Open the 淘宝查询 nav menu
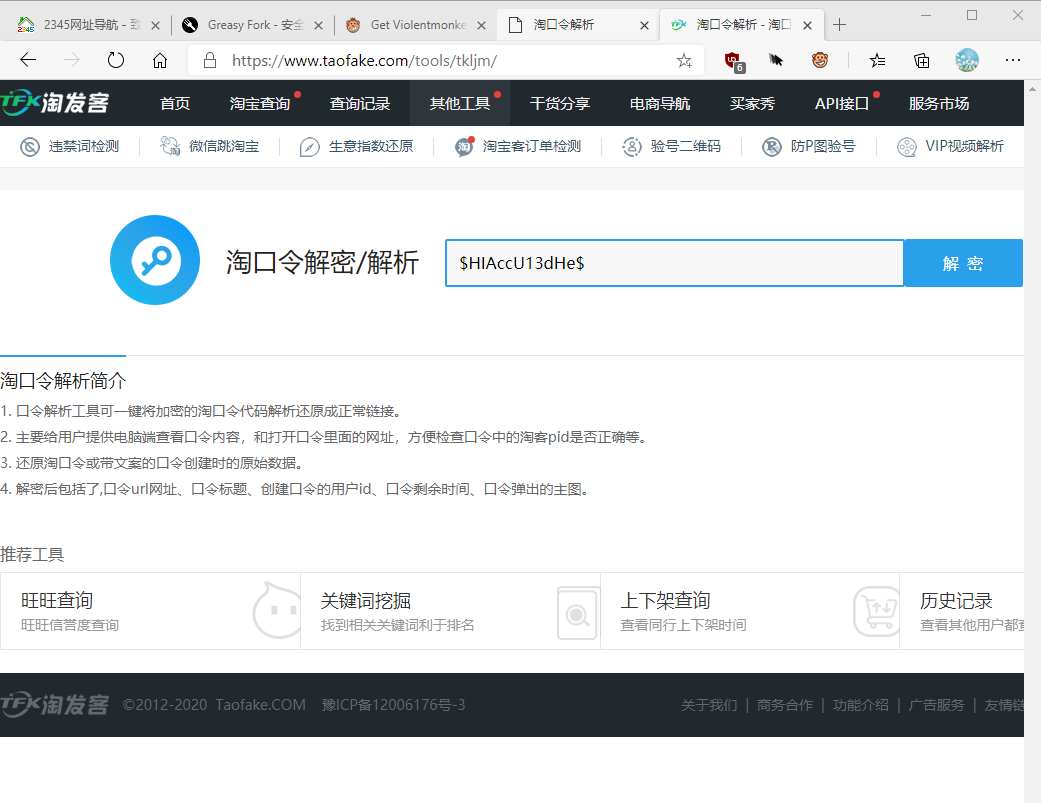Viewport: 1041px width, 803px height. coord(260,104)
